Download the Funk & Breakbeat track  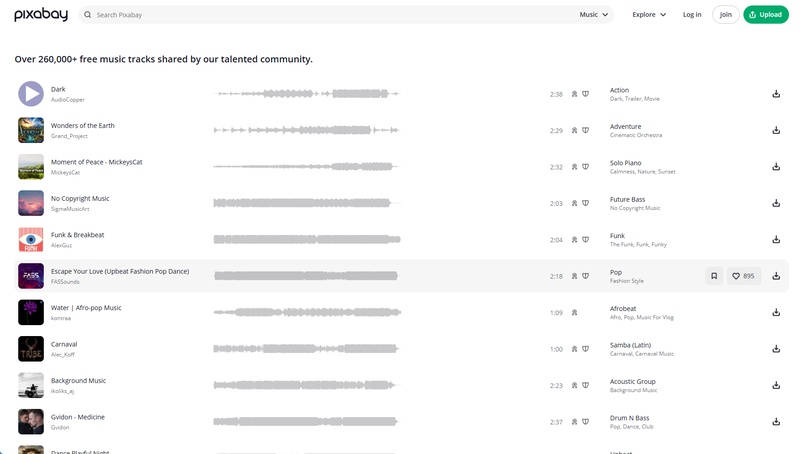[x=776, y=239]
